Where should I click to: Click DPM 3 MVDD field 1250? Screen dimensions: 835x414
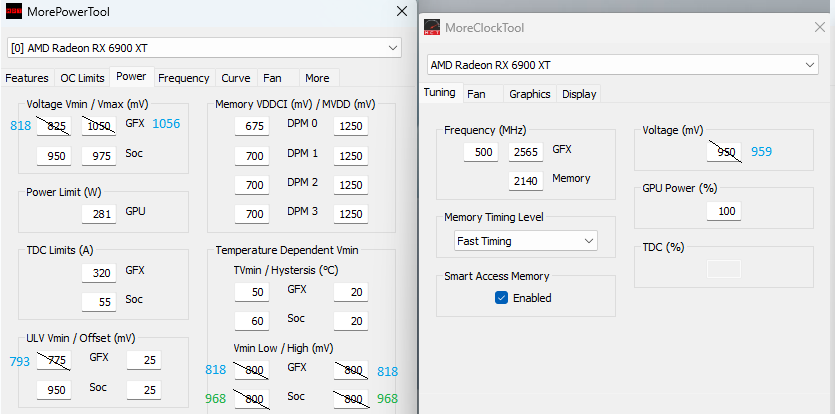click(351, 214)
